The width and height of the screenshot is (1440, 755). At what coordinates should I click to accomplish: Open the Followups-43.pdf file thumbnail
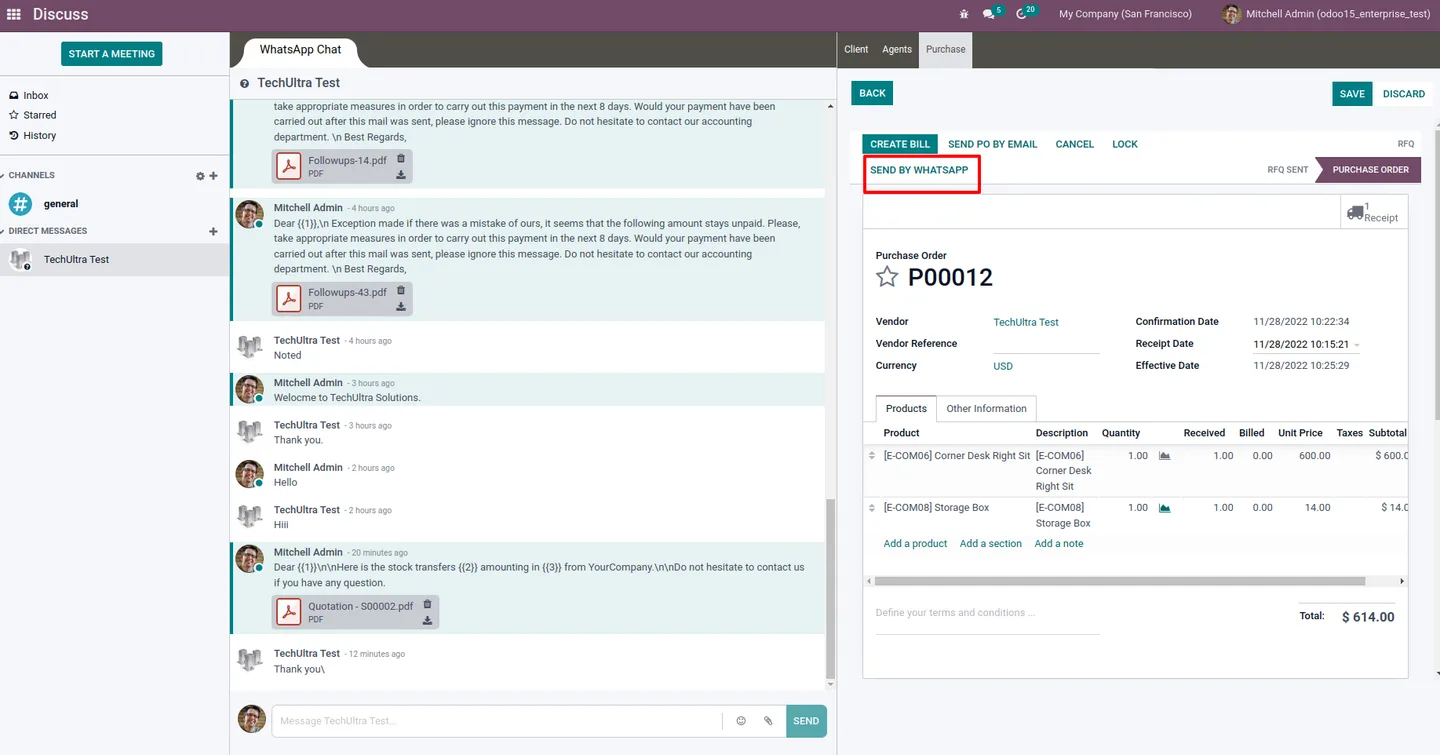click(289, 299)
